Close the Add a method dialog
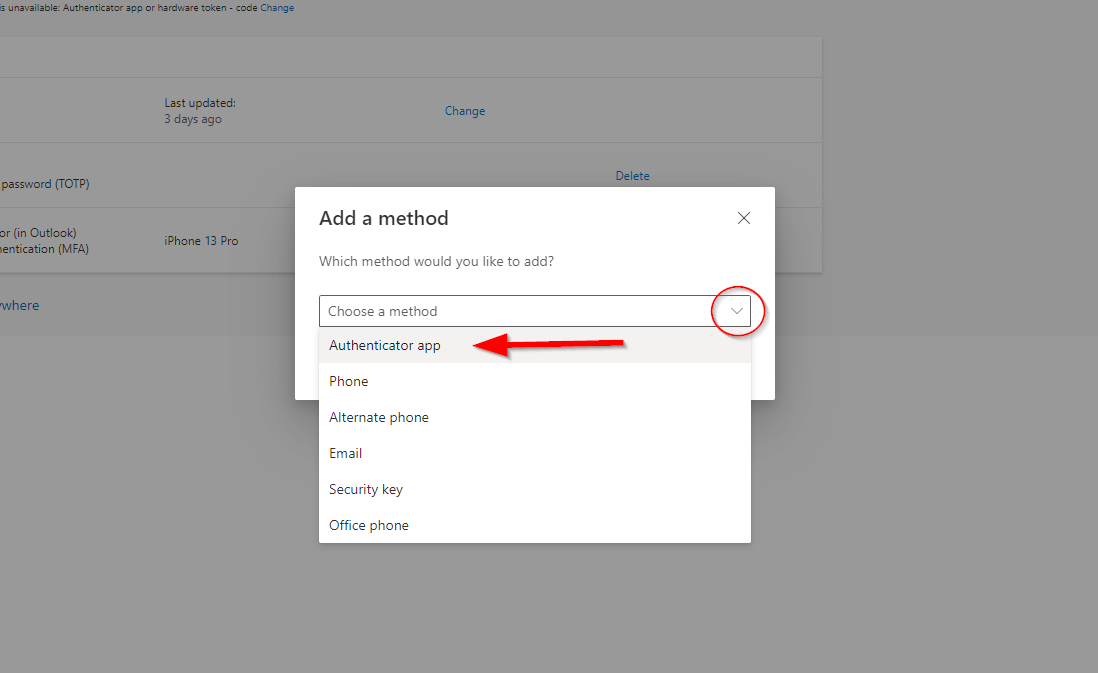 pos(744,218)
